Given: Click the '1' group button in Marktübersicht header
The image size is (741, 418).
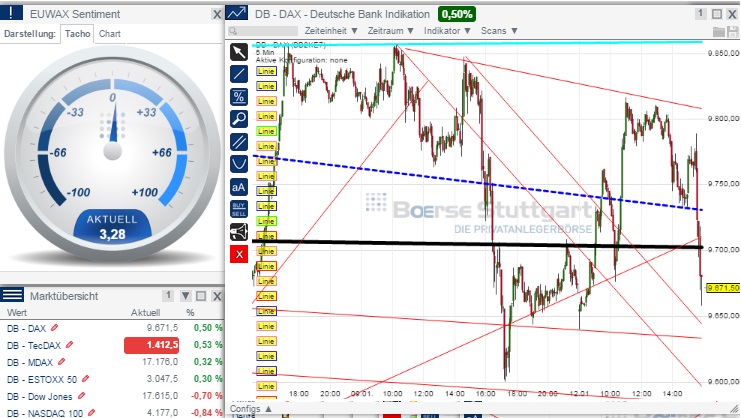Looking at the screenshot, I should 168,296.
